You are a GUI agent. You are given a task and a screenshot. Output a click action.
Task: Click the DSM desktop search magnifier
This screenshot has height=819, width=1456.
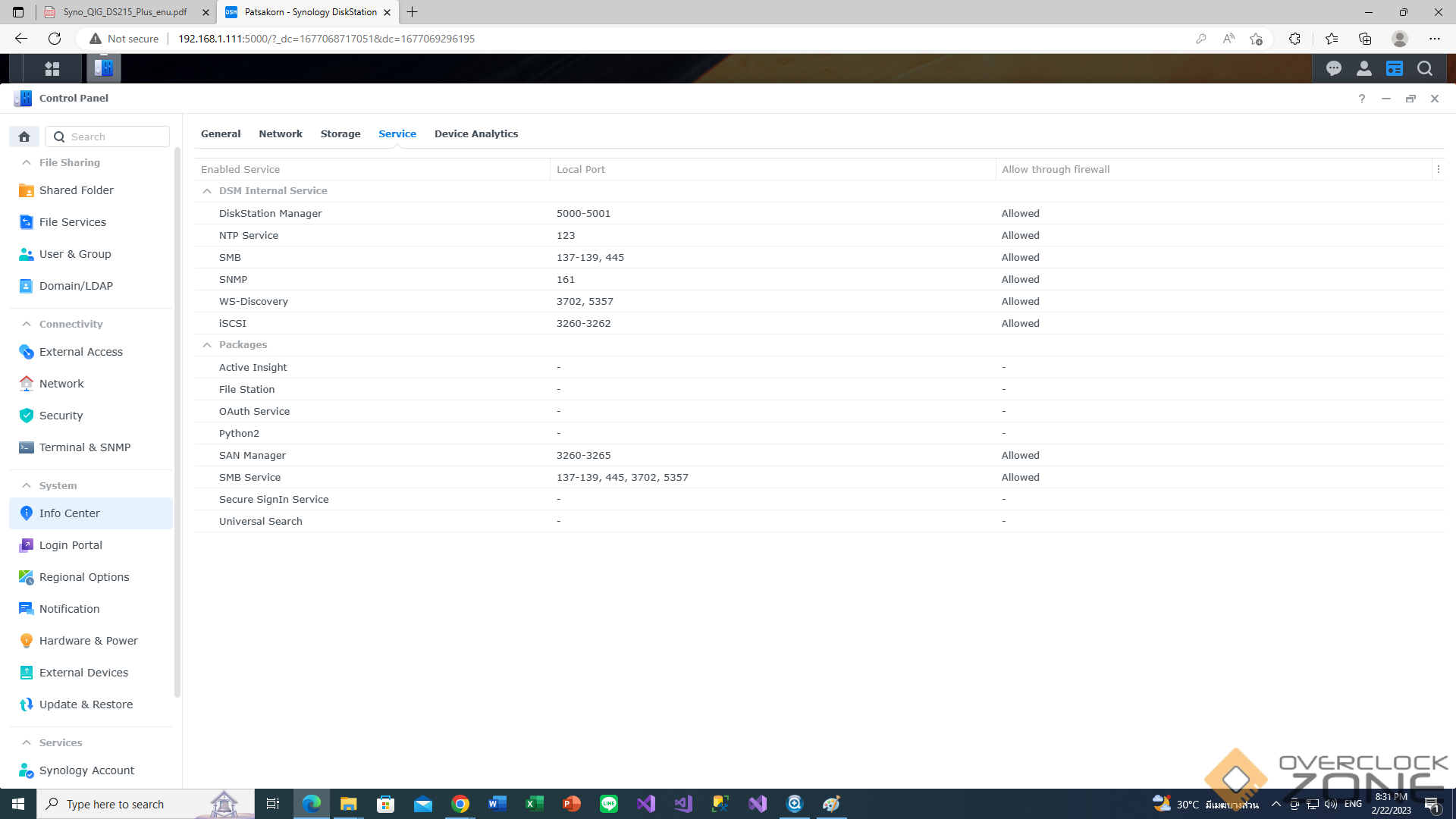(x=1425, y=69)
